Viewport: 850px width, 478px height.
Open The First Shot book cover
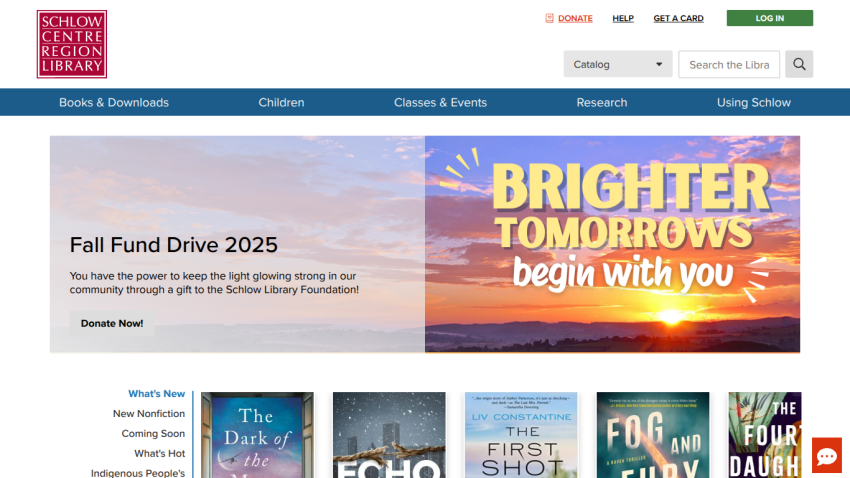click(x=521, y=435)
